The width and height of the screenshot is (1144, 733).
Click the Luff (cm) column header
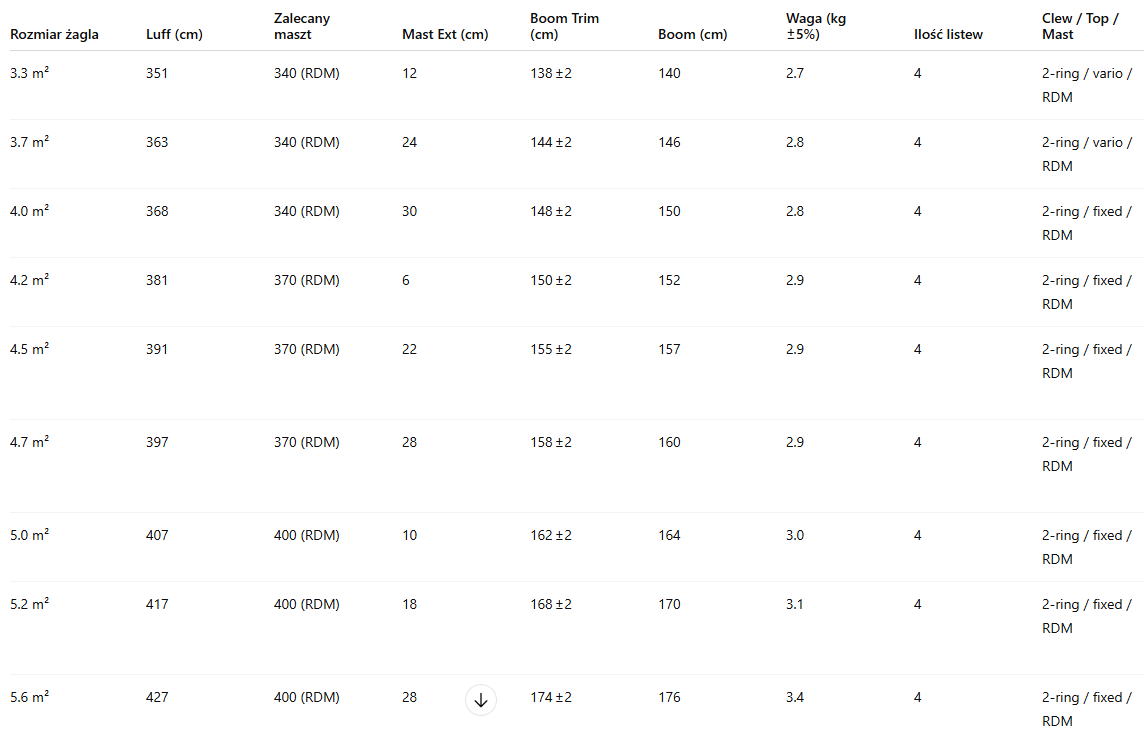pos(175,35)
